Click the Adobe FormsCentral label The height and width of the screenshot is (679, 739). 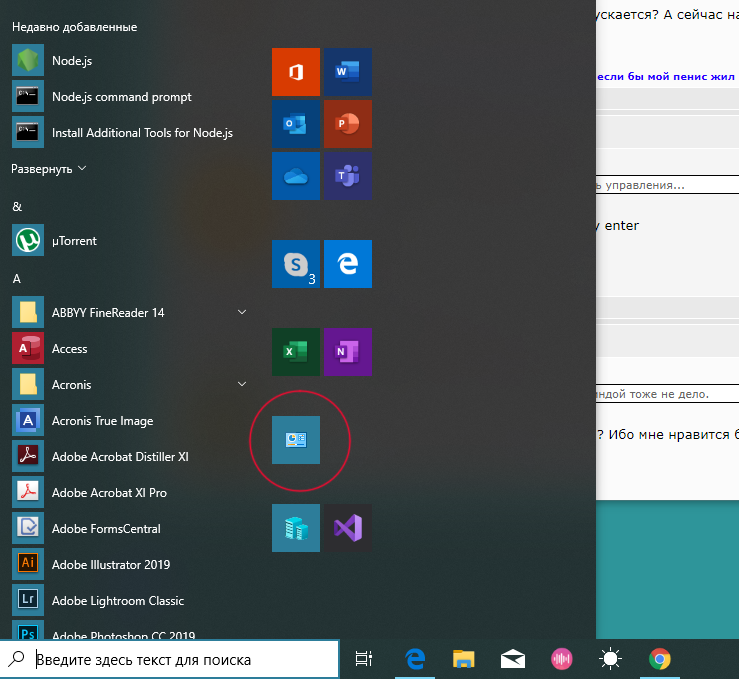click(x=106, y=529)
